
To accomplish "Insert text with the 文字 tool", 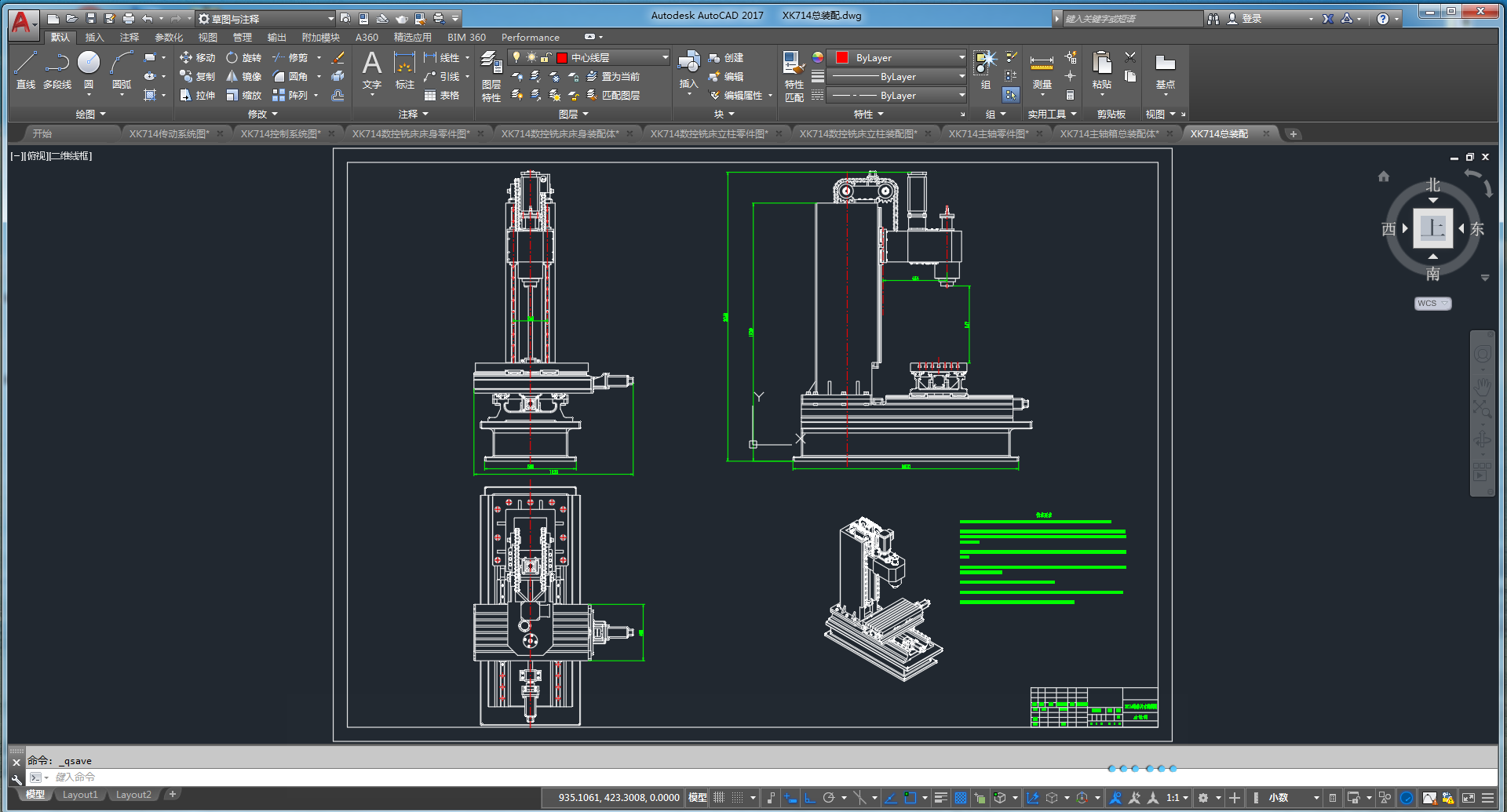I will click(x=372, y=71).
